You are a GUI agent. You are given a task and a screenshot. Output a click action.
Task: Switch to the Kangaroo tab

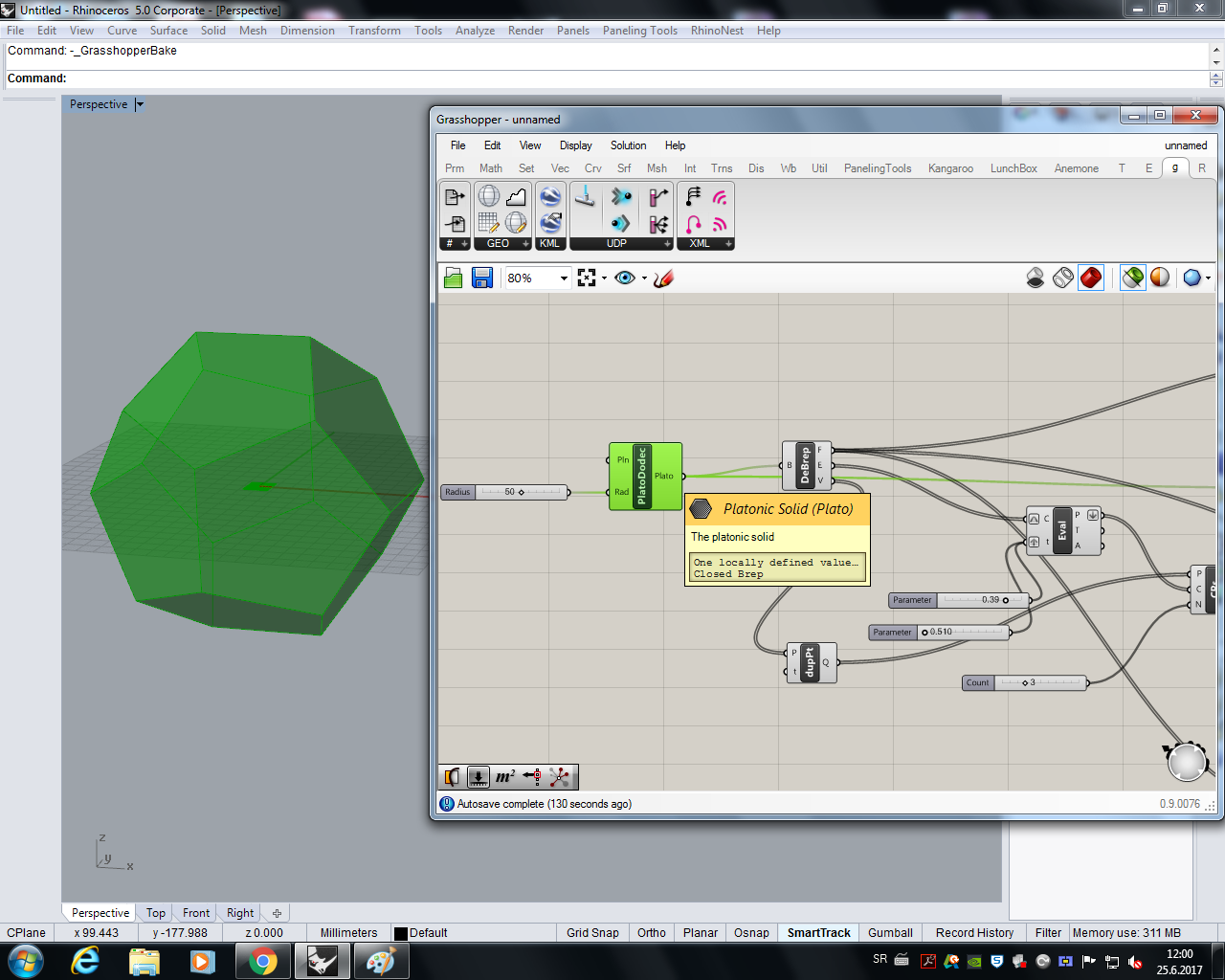coord(950,168)
